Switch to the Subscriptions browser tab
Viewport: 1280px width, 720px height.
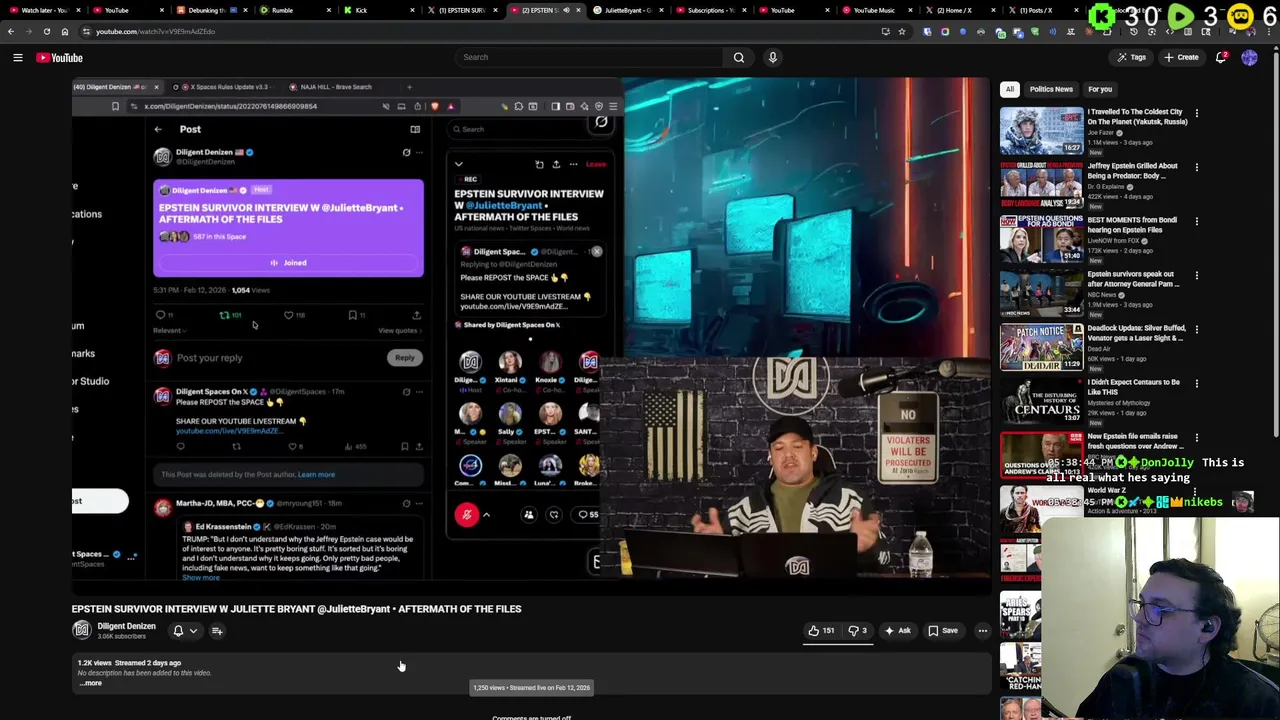click(x=710, y=10)
